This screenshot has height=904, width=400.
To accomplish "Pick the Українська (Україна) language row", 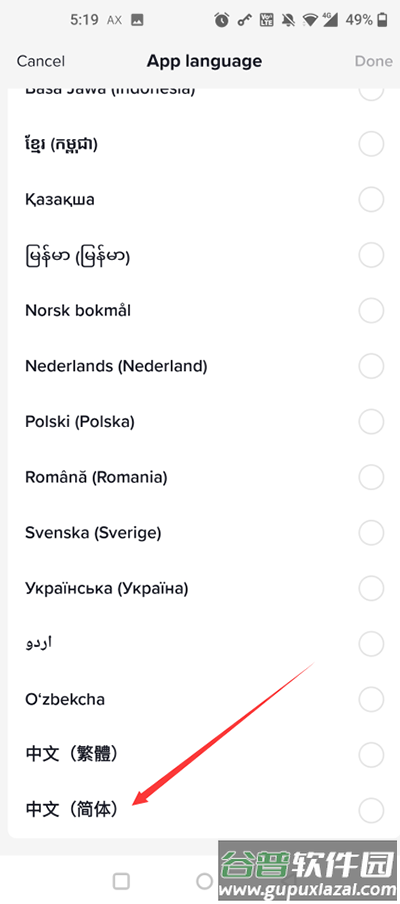I will click(x=200, y=588).
